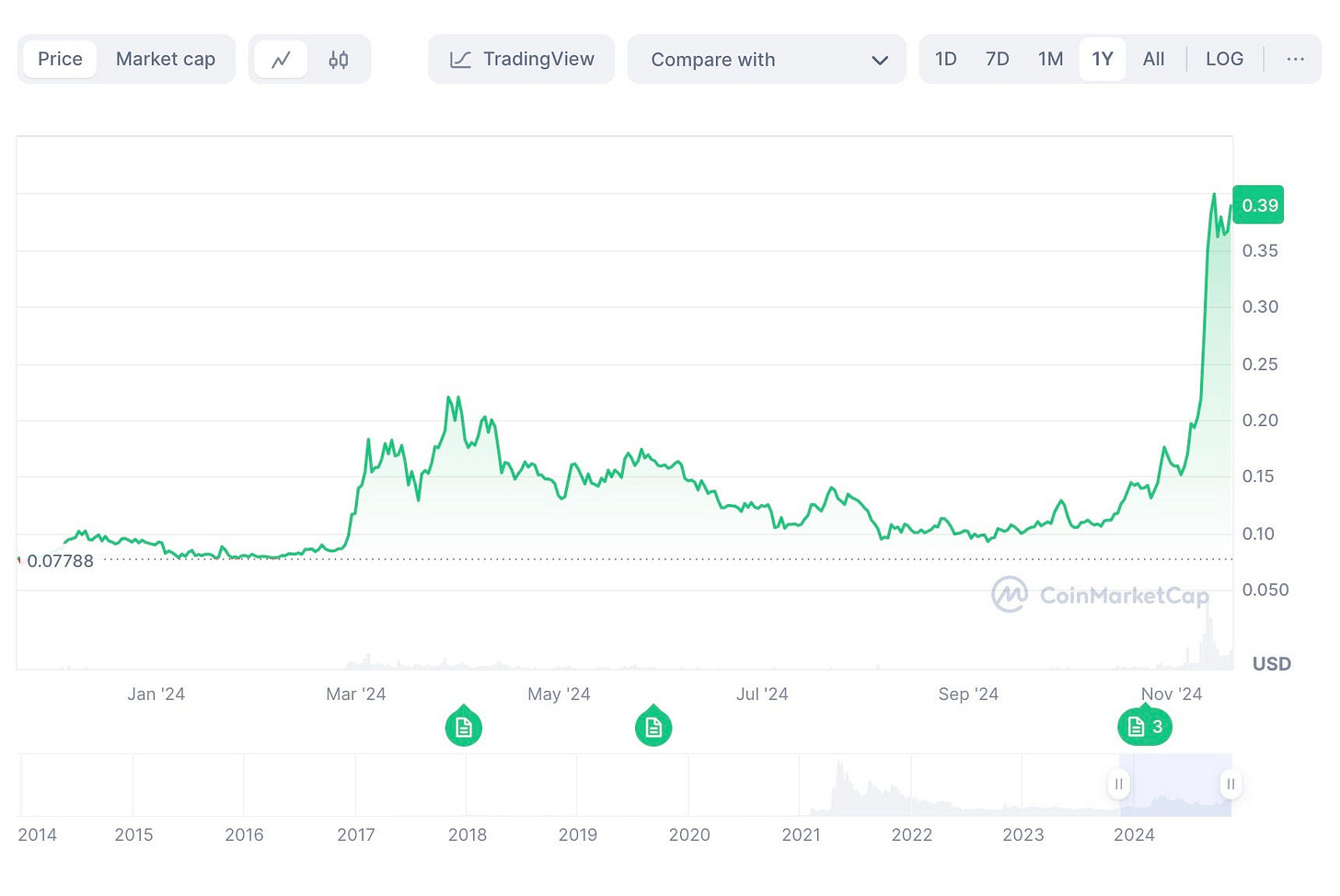Set time range to 1M
This screenshot has width=1340, height=896.
tap(1050, 59)
